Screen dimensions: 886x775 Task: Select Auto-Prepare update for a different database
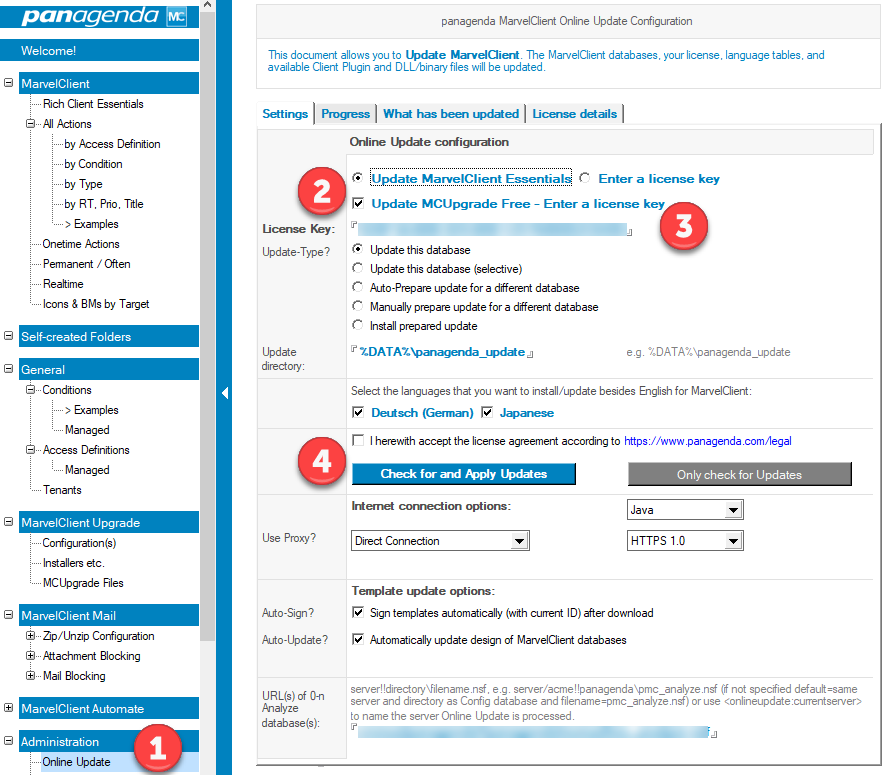(357, 288)
